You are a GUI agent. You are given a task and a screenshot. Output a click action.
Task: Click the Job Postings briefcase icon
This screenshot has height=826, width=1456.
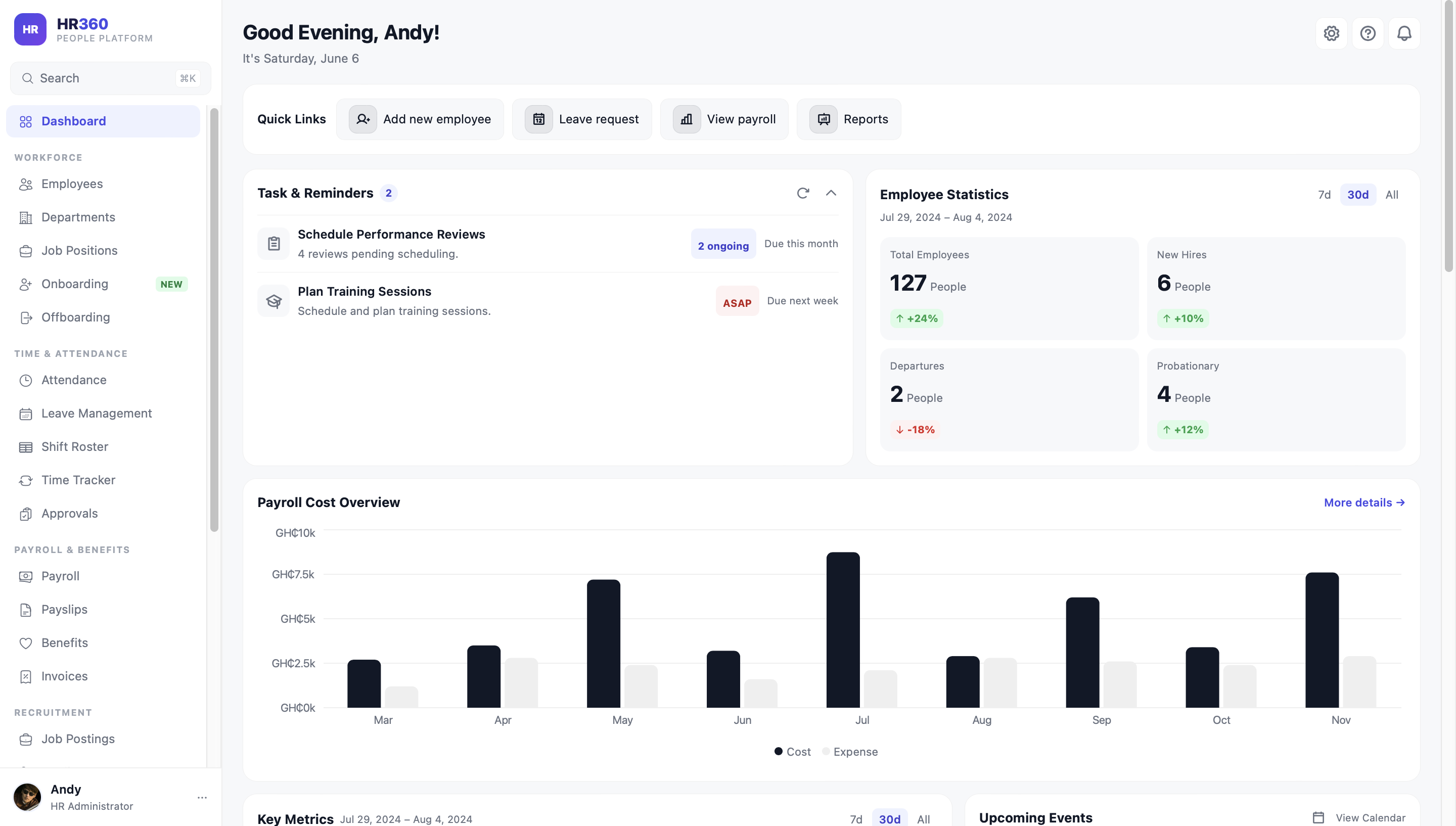[x=25, y=740]
